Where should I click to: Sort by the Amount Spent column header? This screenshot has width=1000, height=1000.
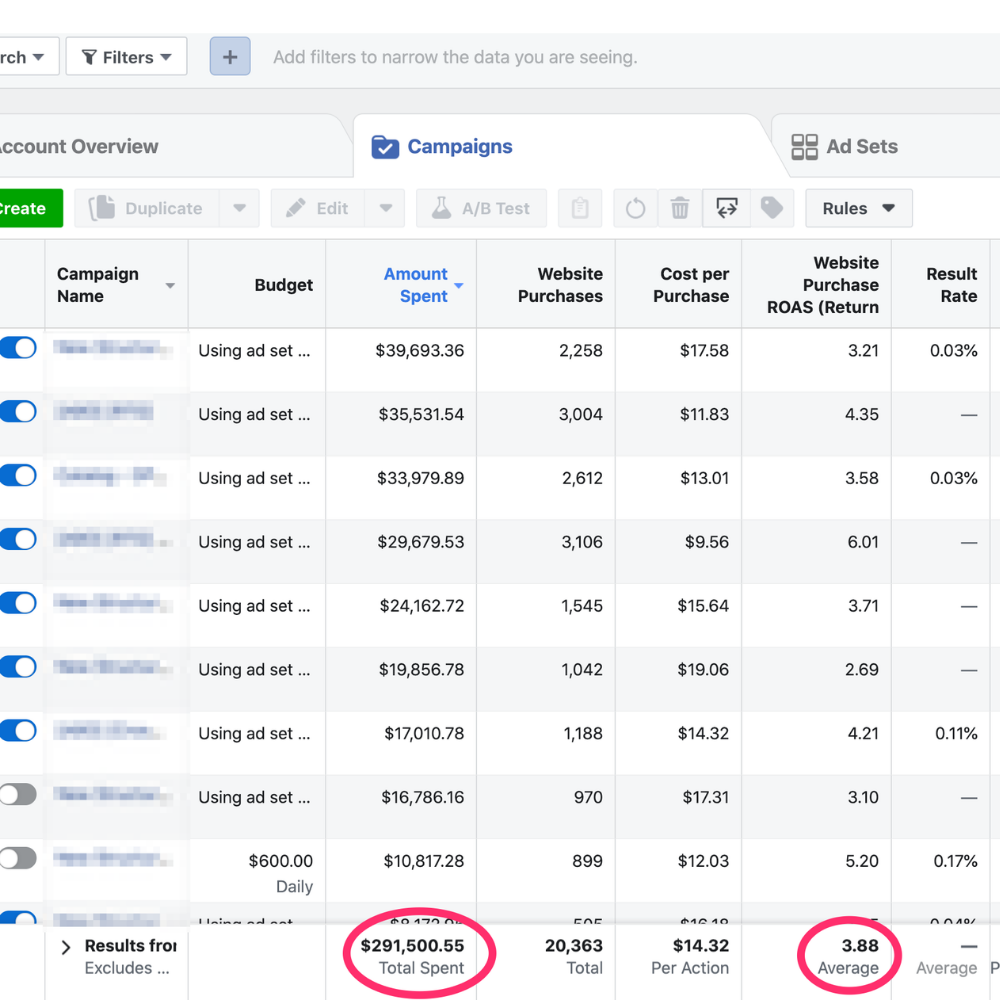point(416,285)
